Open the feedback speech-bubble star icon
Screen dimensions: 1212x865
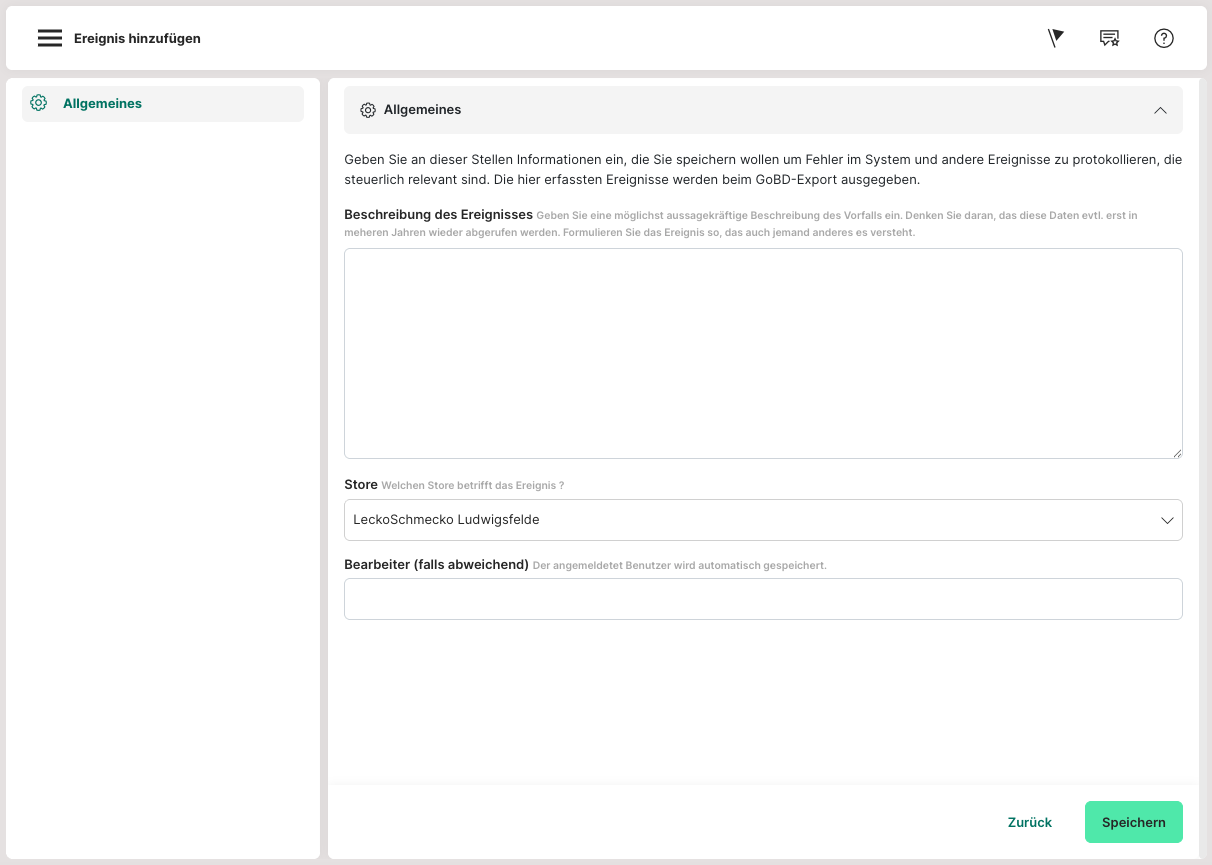point(1109,38)
